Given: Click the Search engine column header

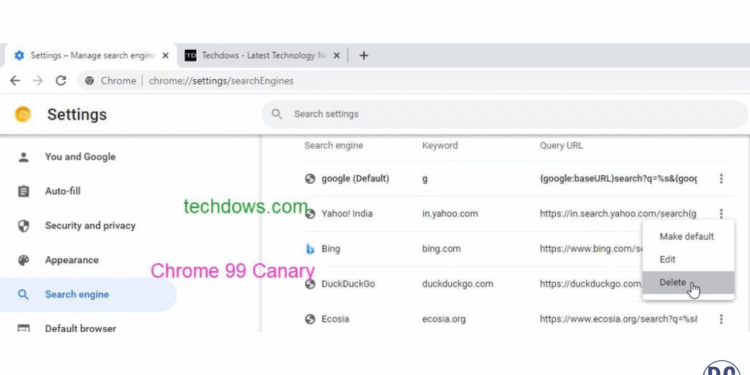Looking at the screenshot, I should point(333,145).
